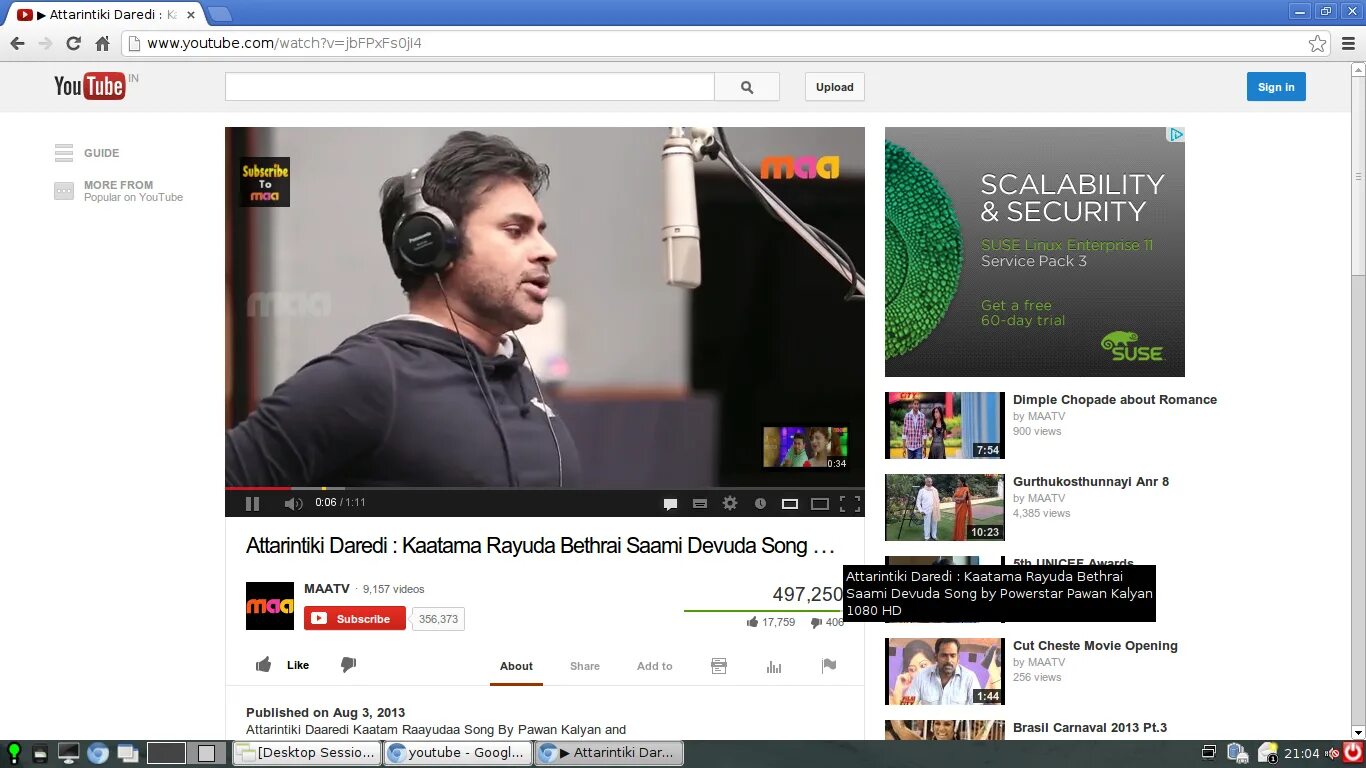Open the notification tray icon with badge

click(x=1267, y=752)
